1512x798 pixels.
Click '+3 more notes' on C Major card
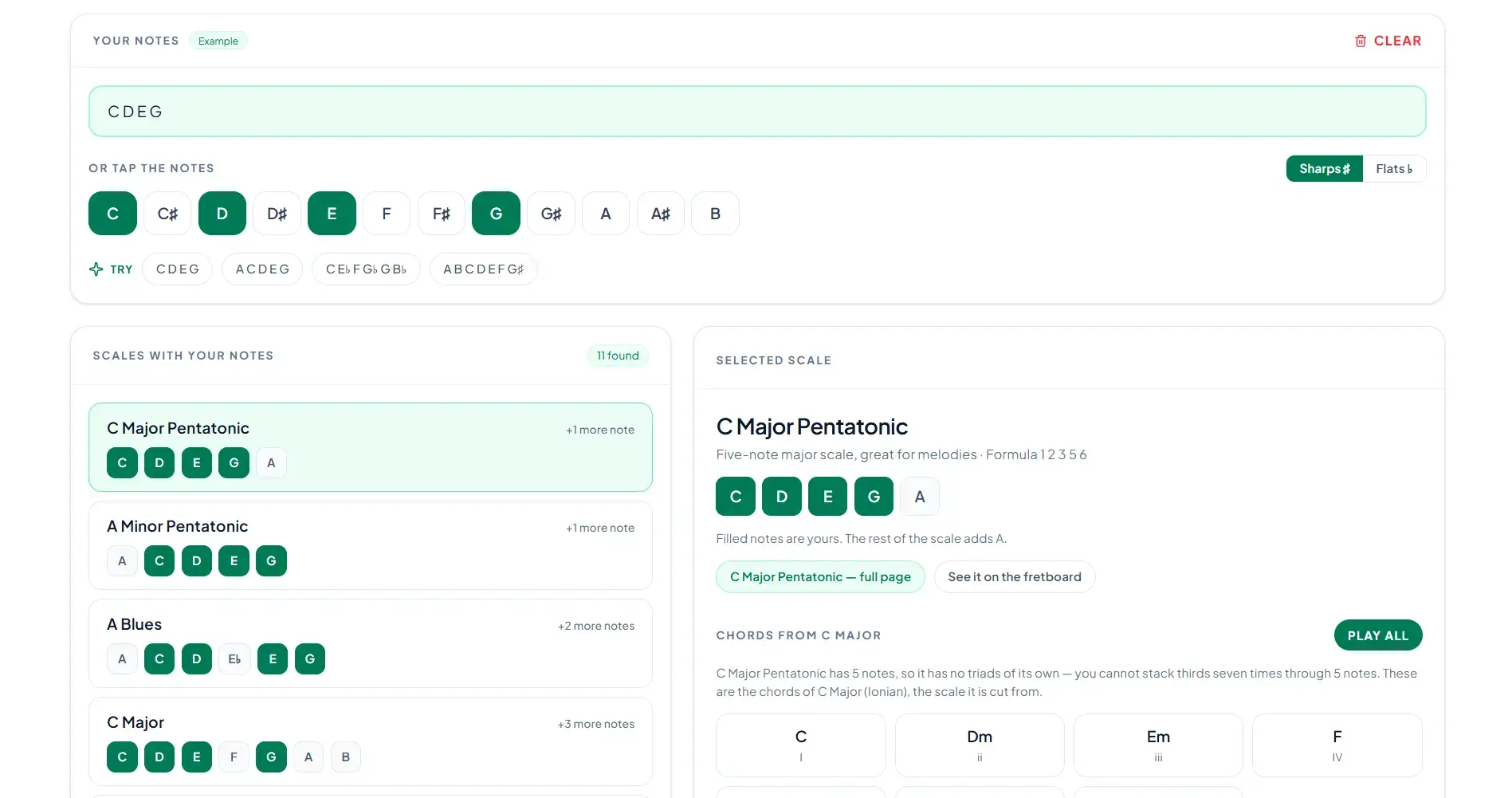coord(596,724)
